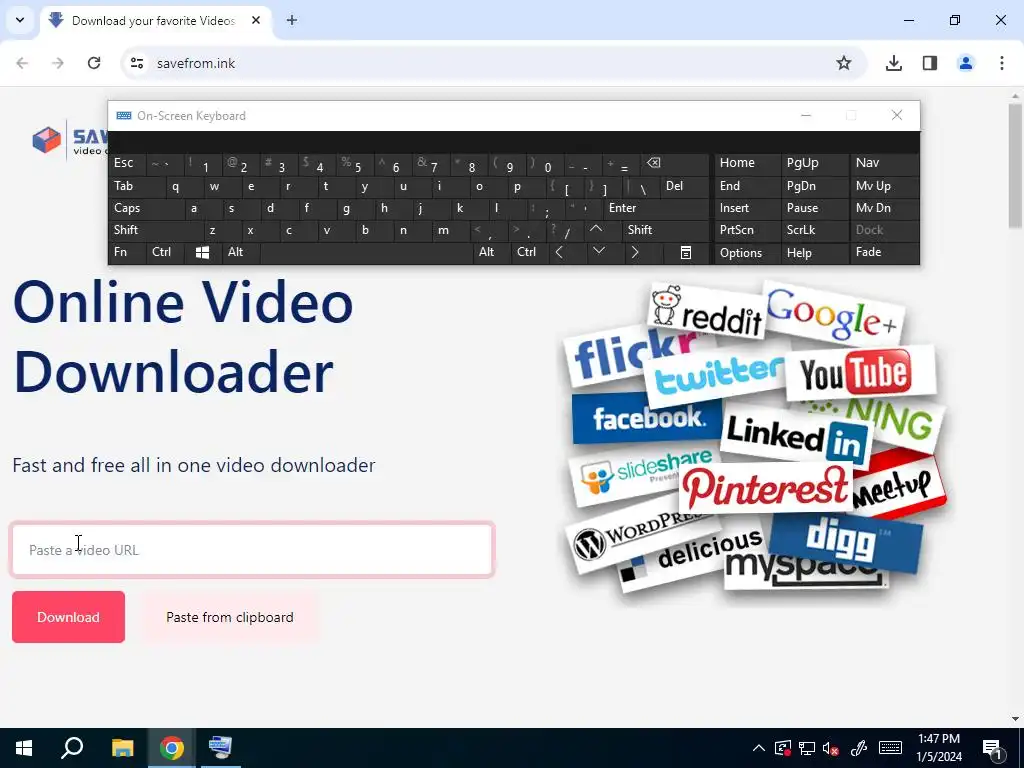The width and height of the screenshot is (1024, 768).
Task: Close the Download your favorite Videos tab
Action: [256, 20]
